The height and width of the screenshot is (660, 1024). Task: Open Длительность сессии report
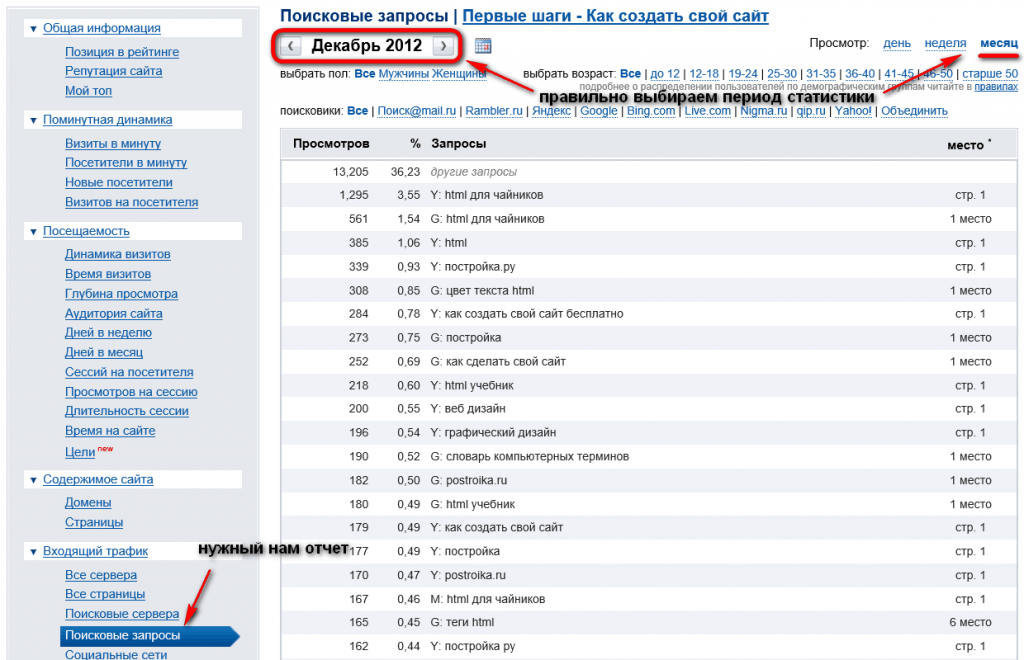point(127,411)
